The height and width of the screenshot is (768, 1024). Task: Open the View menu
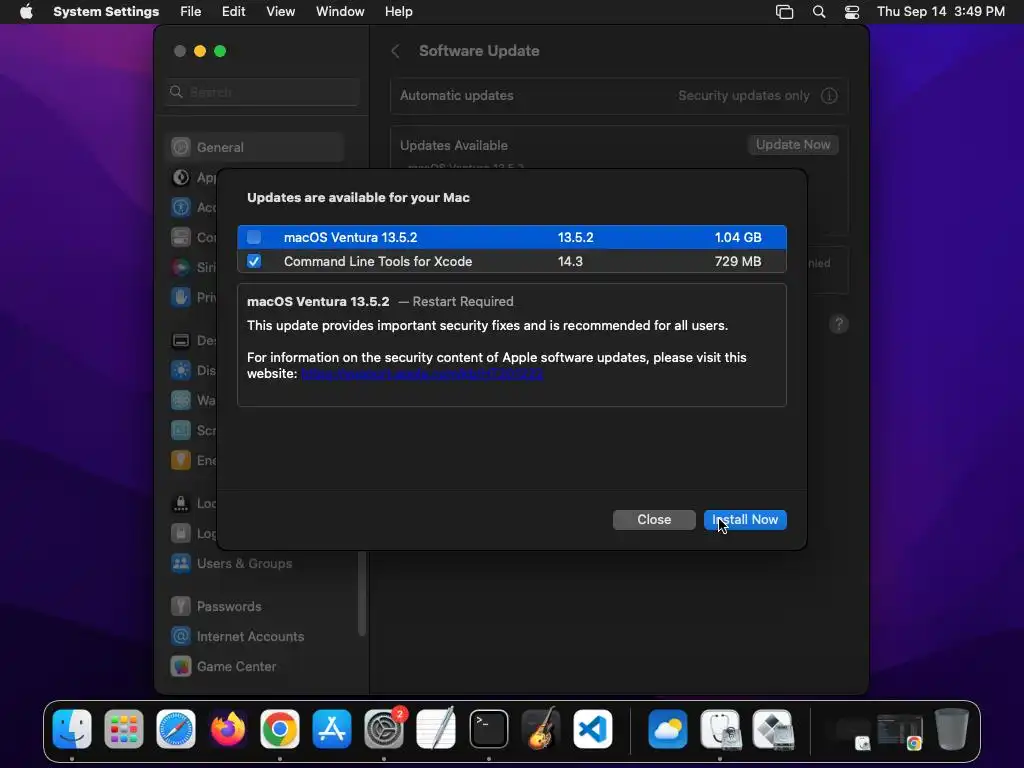281,12
